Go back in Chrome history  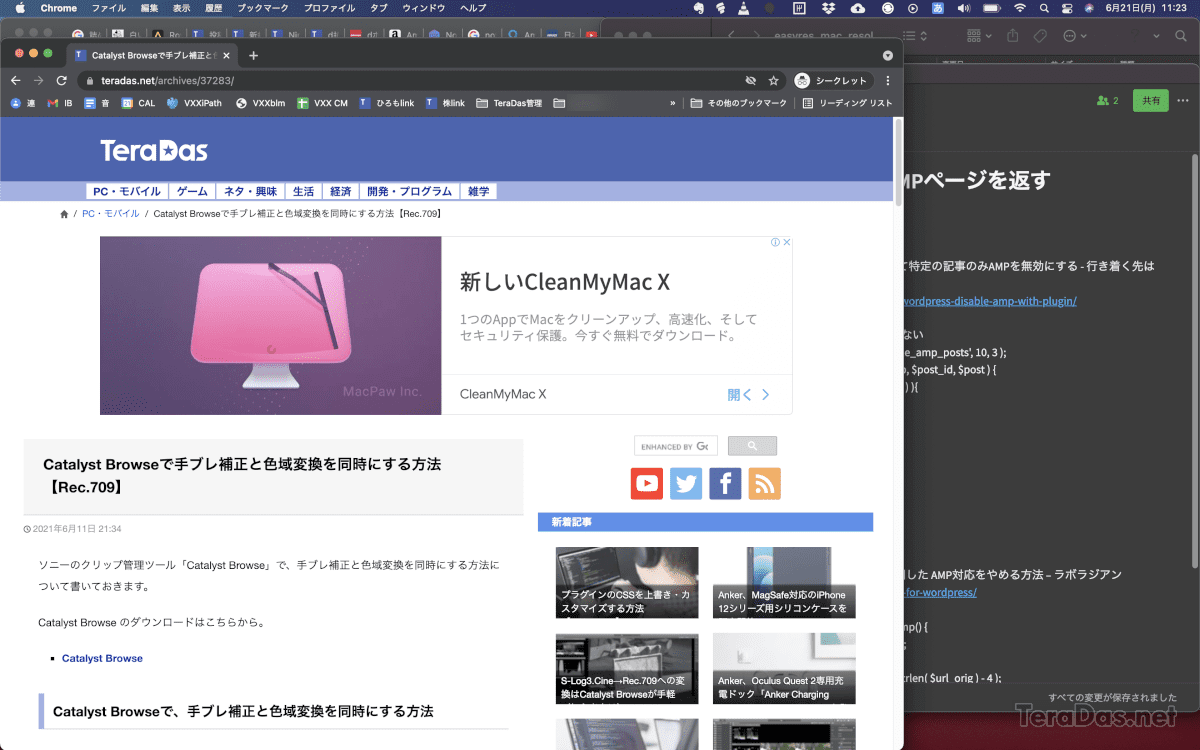click(x=15, y=80)
